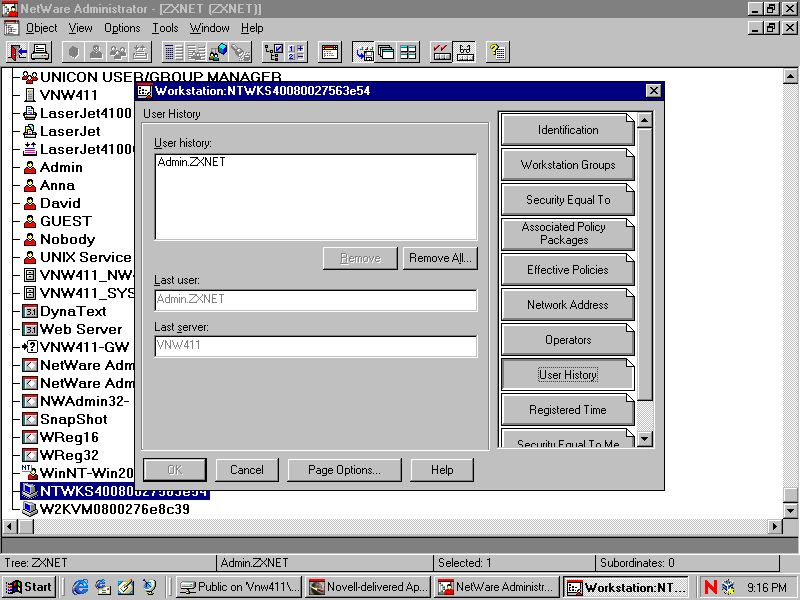Image resolution: width=800 pixels, height=600 pixels.
Task: Click the Start button
Action: click(30, 587)
